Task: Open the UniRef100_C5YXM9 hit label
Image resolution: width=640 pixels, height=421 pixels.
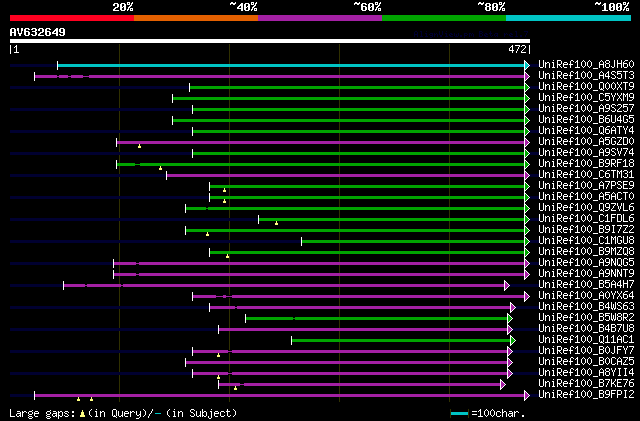Action: [586, 98]
